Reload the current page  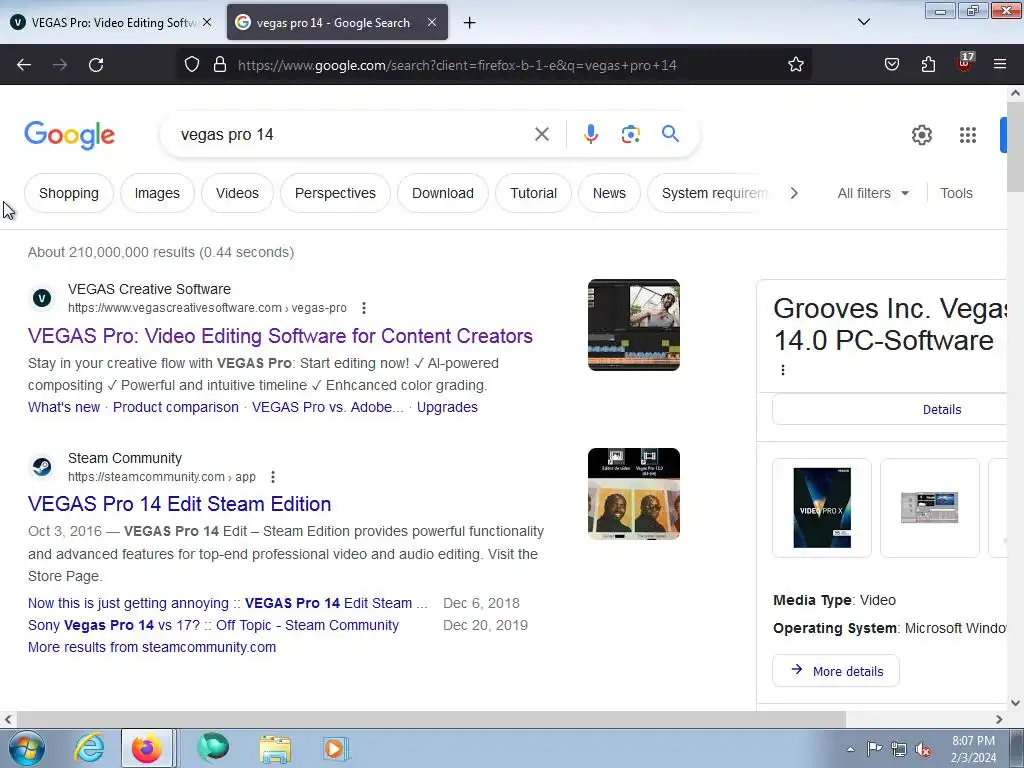[96, 65]
